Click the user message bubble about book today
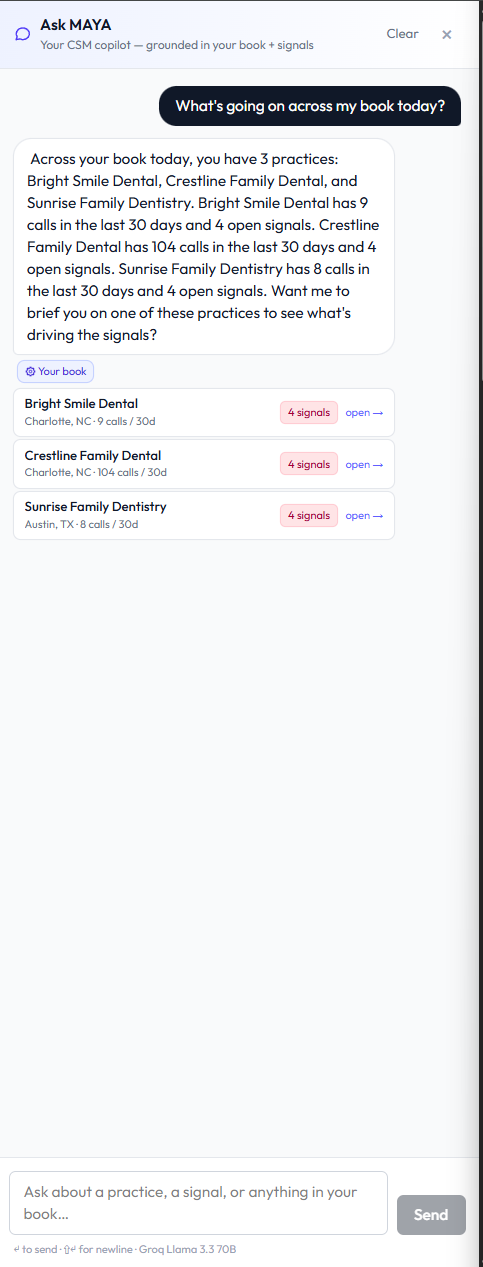This screenshot has width=483, height=1267. [x=310, y=106]
